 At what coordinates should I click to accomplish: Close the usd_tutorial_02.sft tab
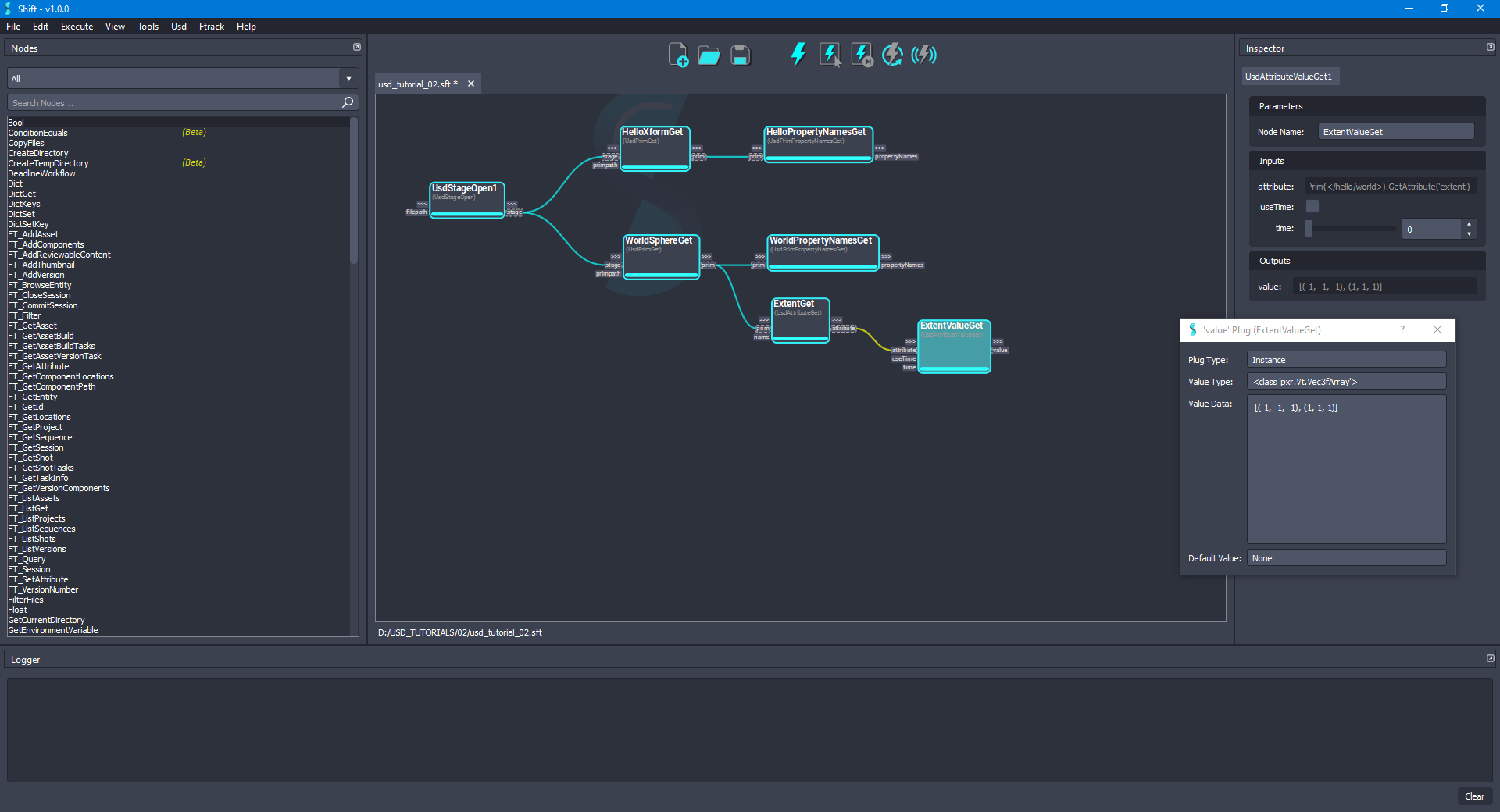pyautogui.click(x=471, y=84)
